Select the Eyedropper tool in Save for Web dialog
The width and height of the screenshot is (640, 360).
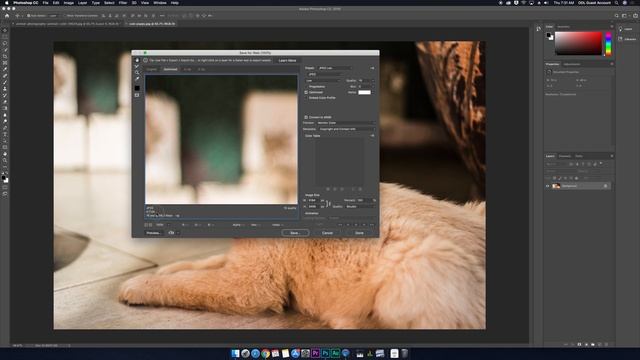click(137, 78)
